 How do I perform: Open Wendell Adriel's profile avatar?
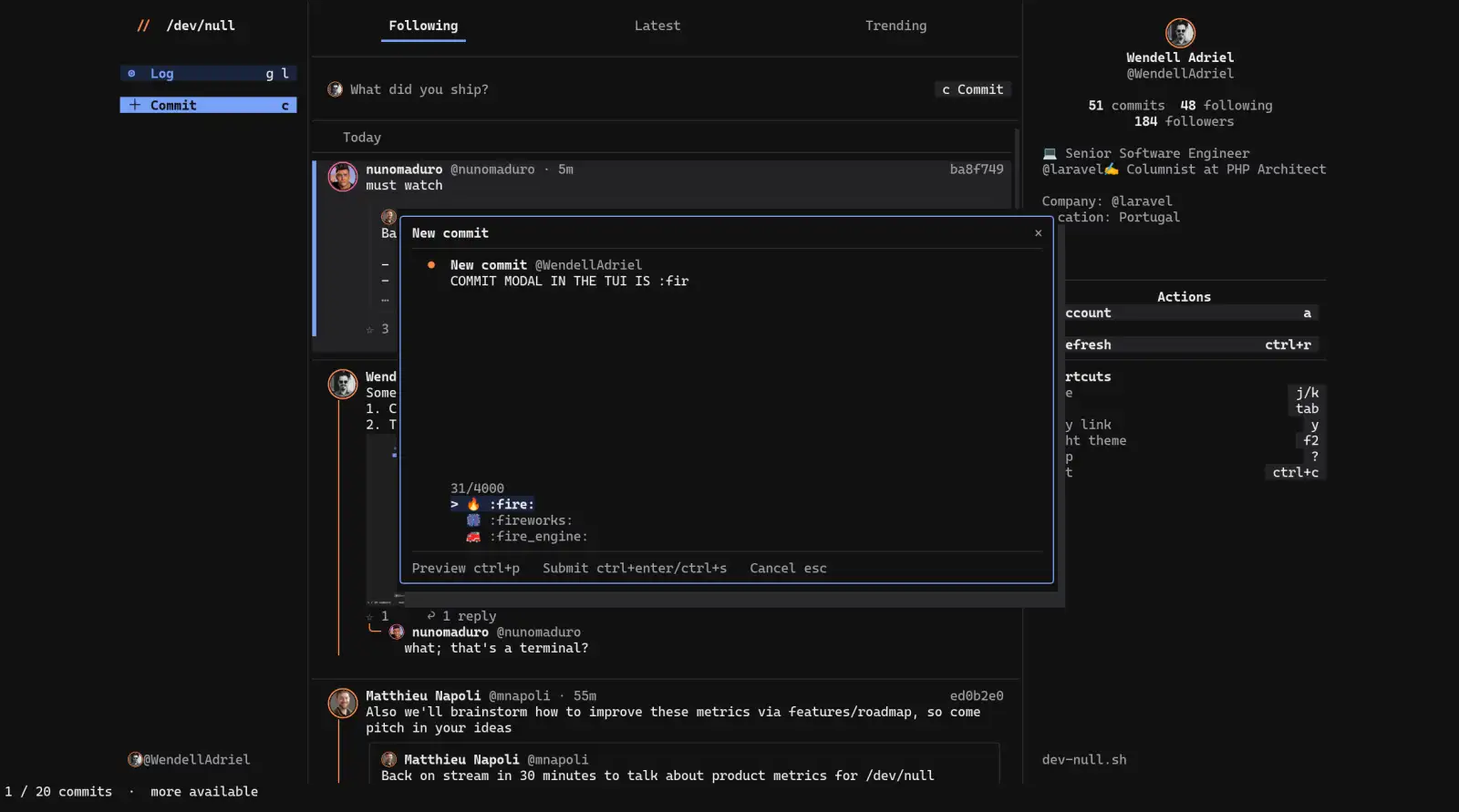1180,33
